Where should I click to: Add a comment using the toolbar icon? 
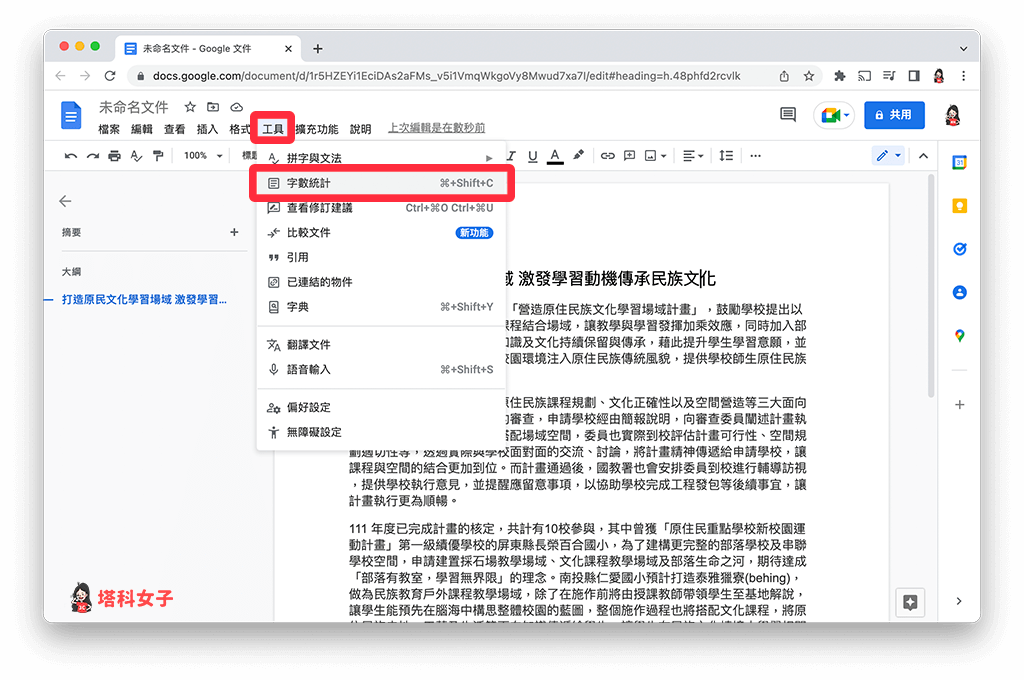(629, 156)
